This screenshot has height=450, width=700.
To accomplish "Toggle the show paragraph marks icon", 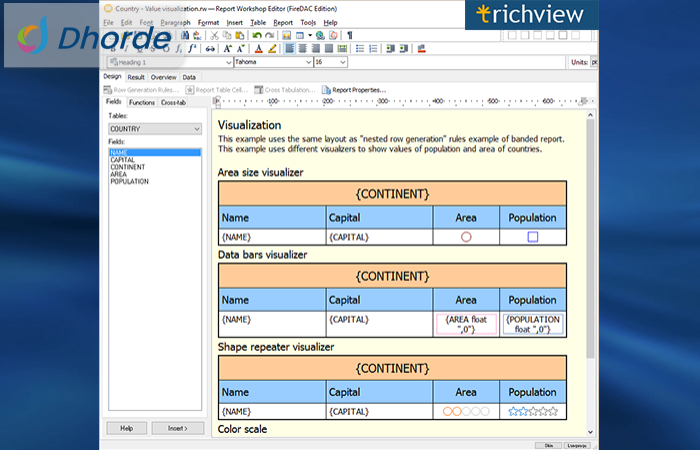I will pos(350,36).
